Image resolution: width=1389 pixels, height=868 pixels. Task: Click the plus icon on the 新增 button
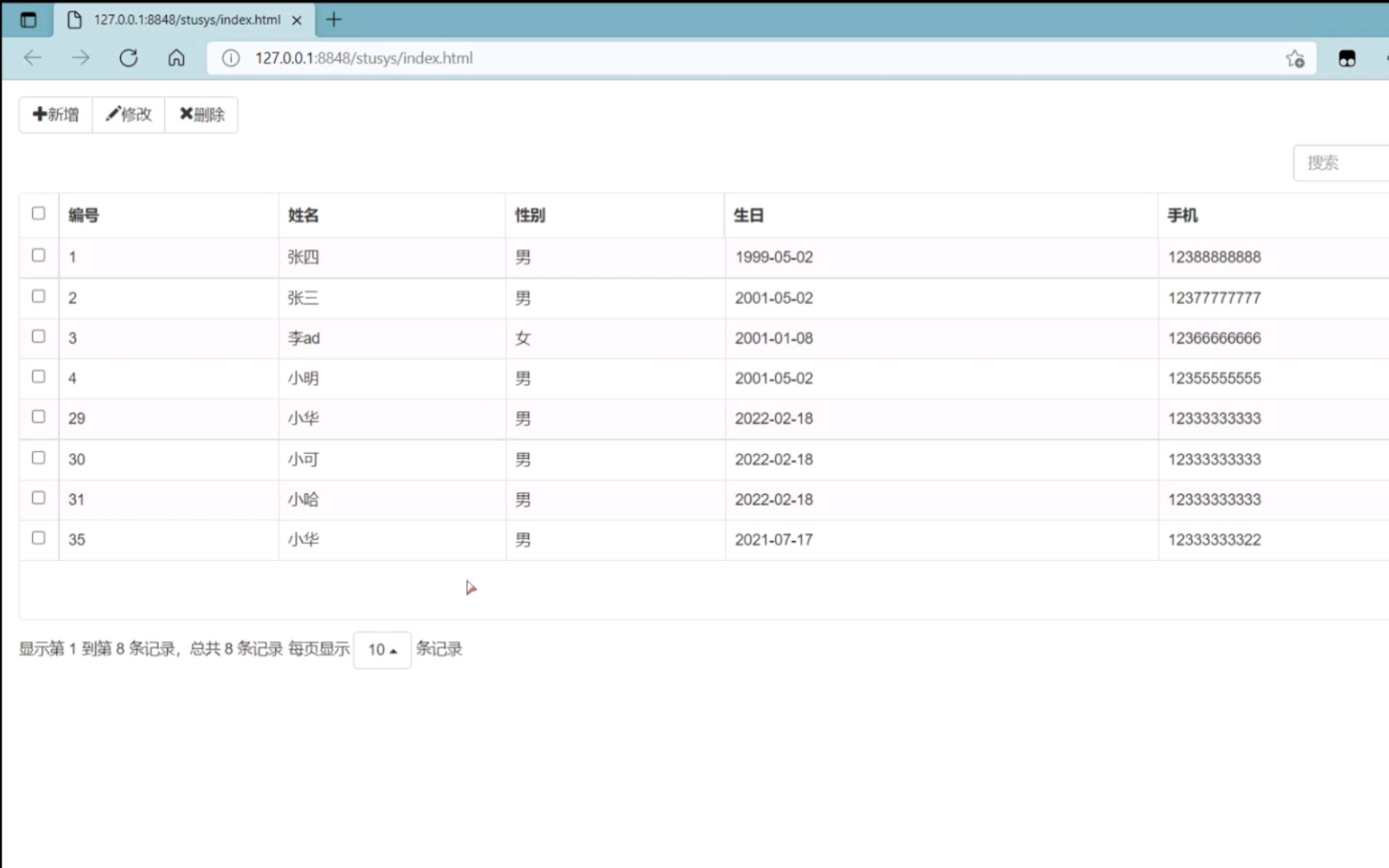pyautogui.click(x=39, y=114)
